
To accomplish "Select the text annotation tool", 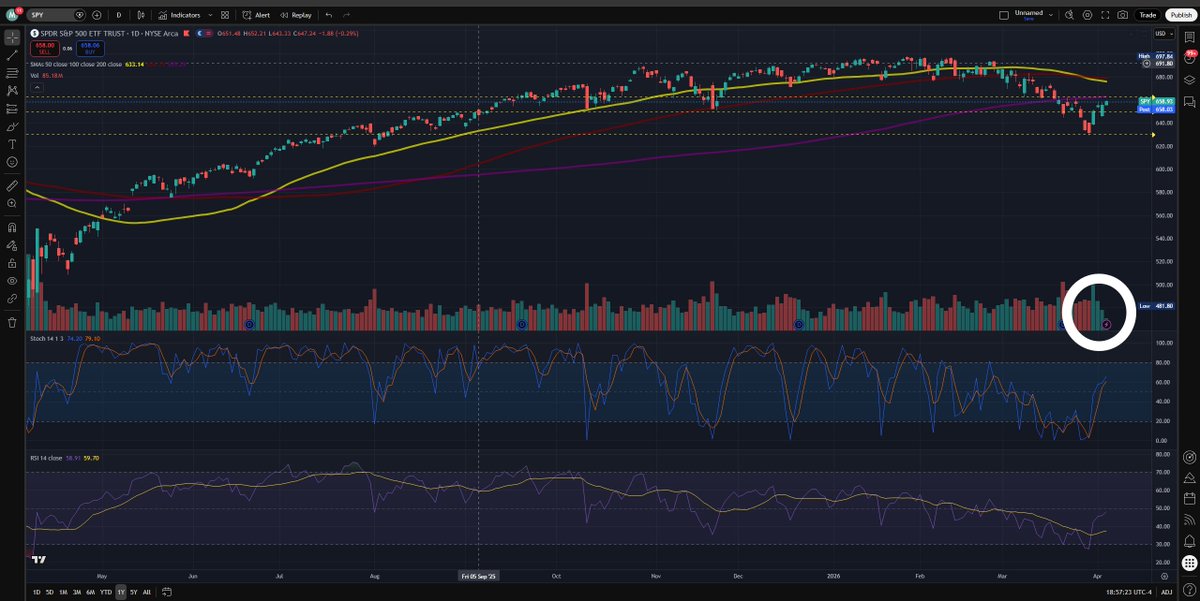I will [x=12, y=144].
